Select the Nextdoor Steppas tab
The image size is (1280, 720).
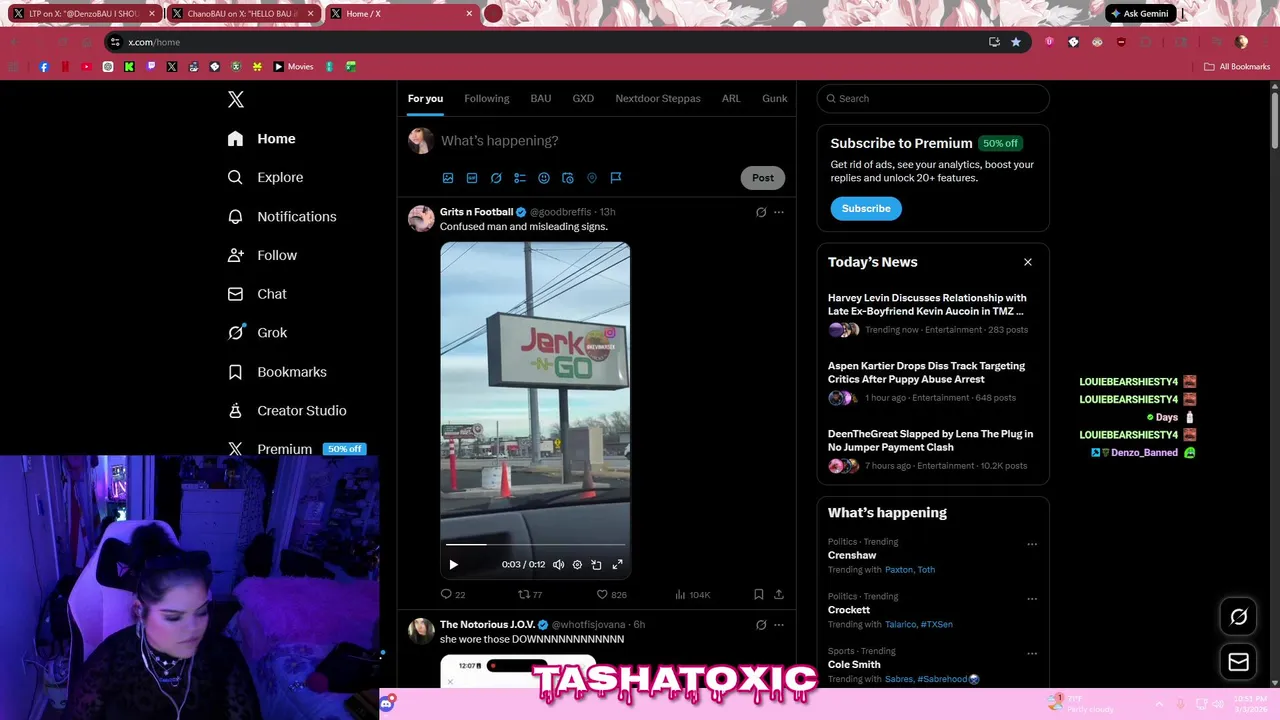[658, 98]
